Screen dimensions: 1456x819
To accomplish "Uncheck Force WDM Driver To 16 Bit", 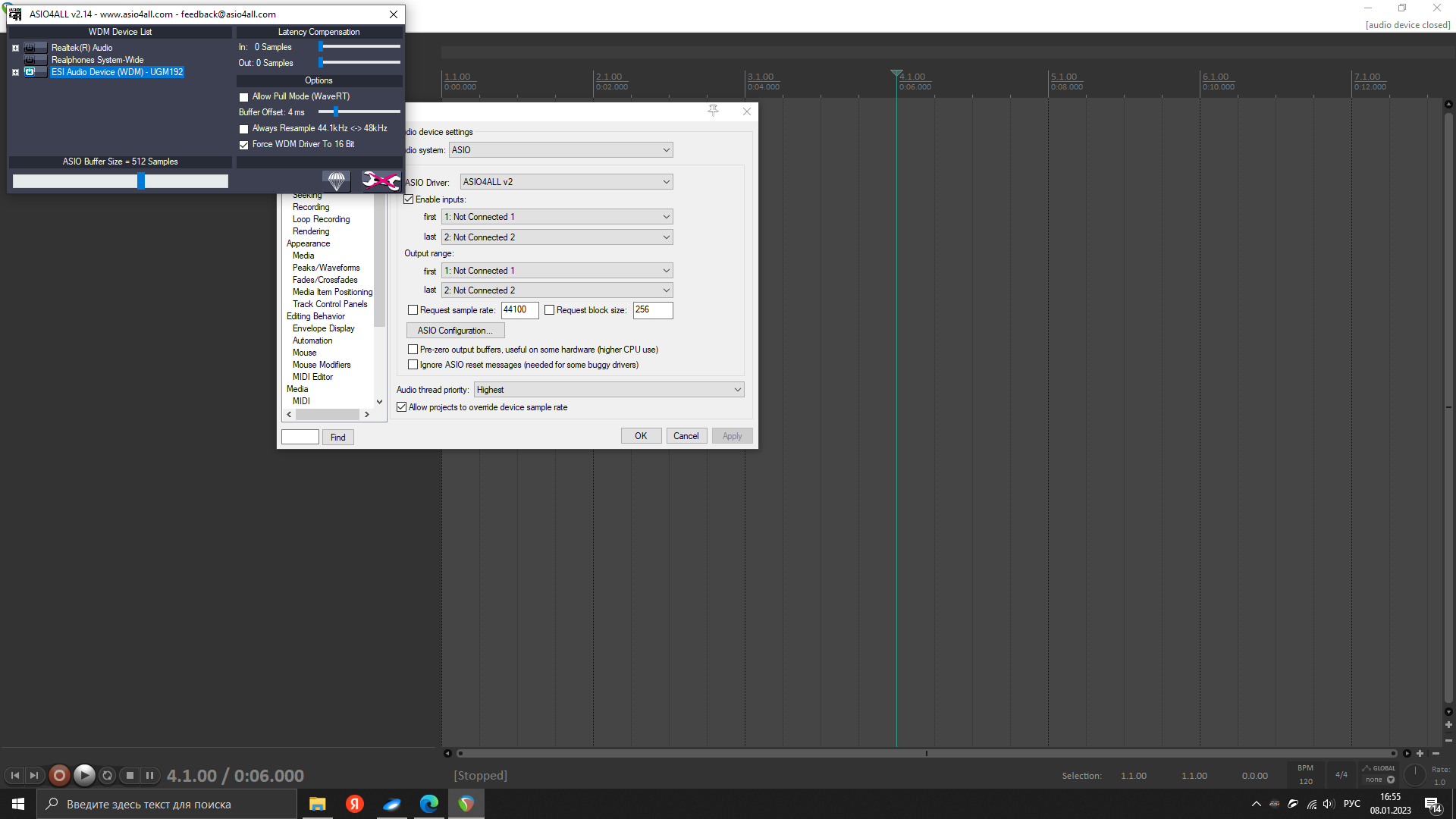I will click(244, 145).
